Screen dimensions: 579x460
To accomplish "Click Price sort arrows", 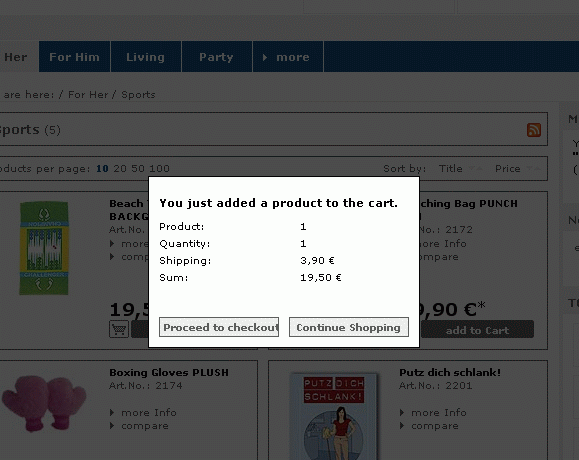I will (x=533, y=169).
